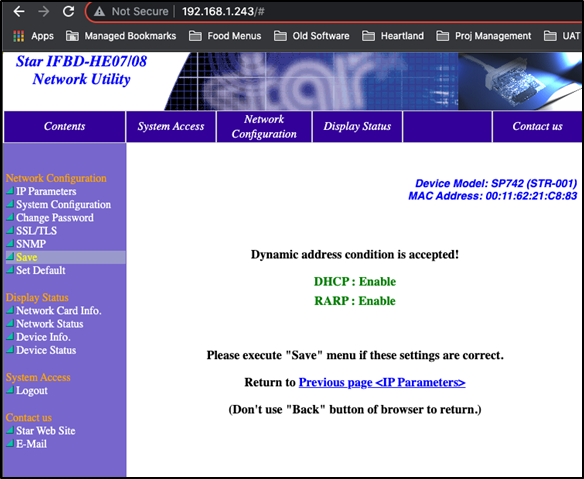Click the "DHCP : Enable" text
The image size is (584, 479).
tap(355, 282)
